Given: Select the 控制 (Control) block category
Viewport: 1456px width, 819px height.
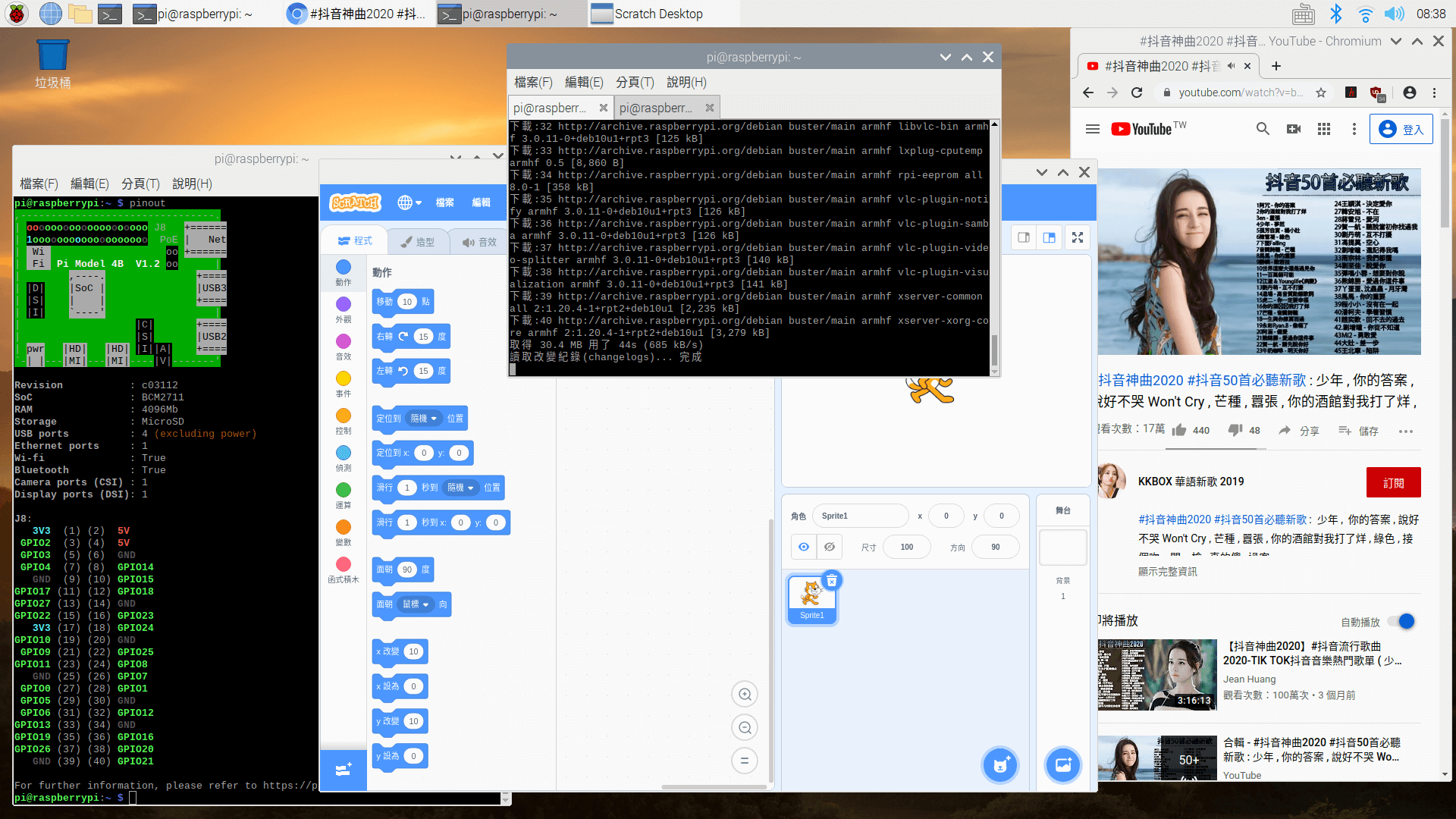Looking at the screenshot, I should [x=343, y=416].
